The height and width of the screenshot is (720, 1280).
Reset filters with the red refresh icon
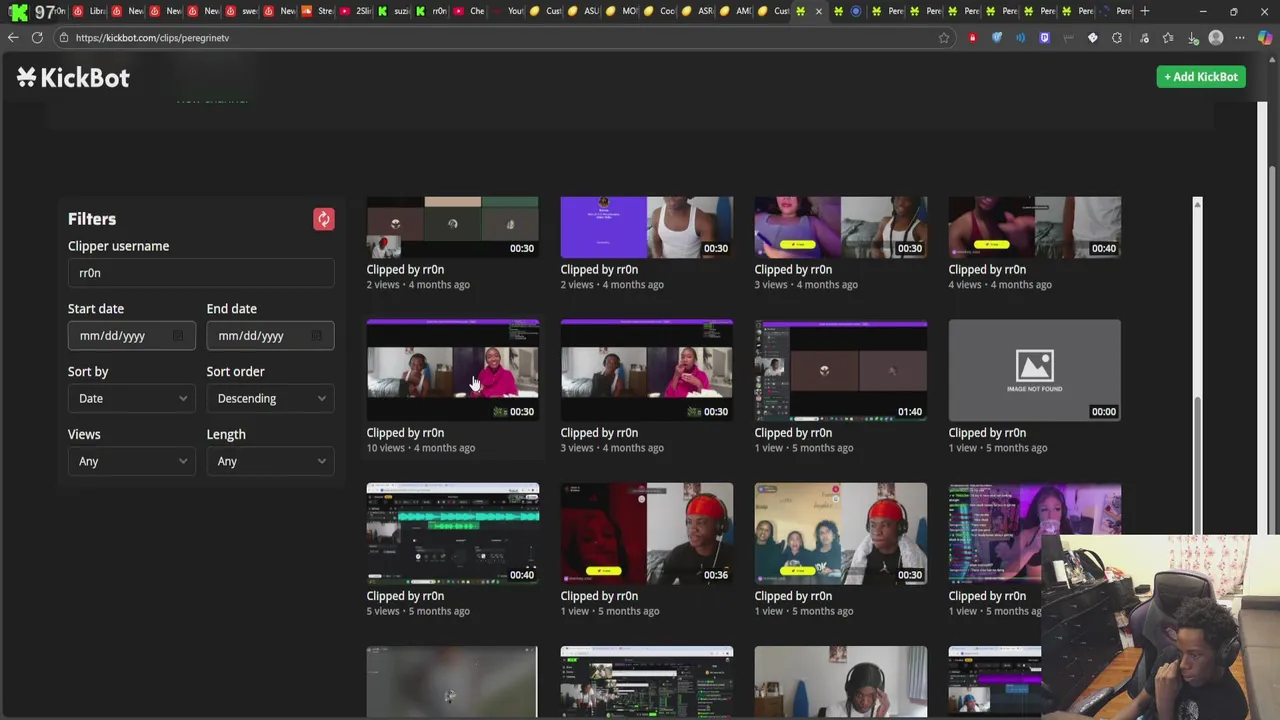(x=323, y=219)
